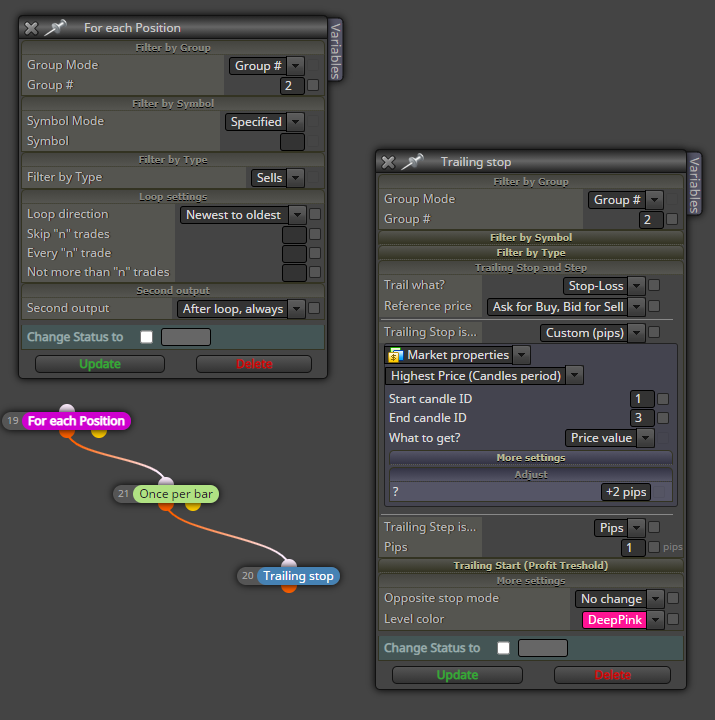Toggle checkbox next to Not more than "n" trades
715x720 pixels.
click(x=315, y=272)
